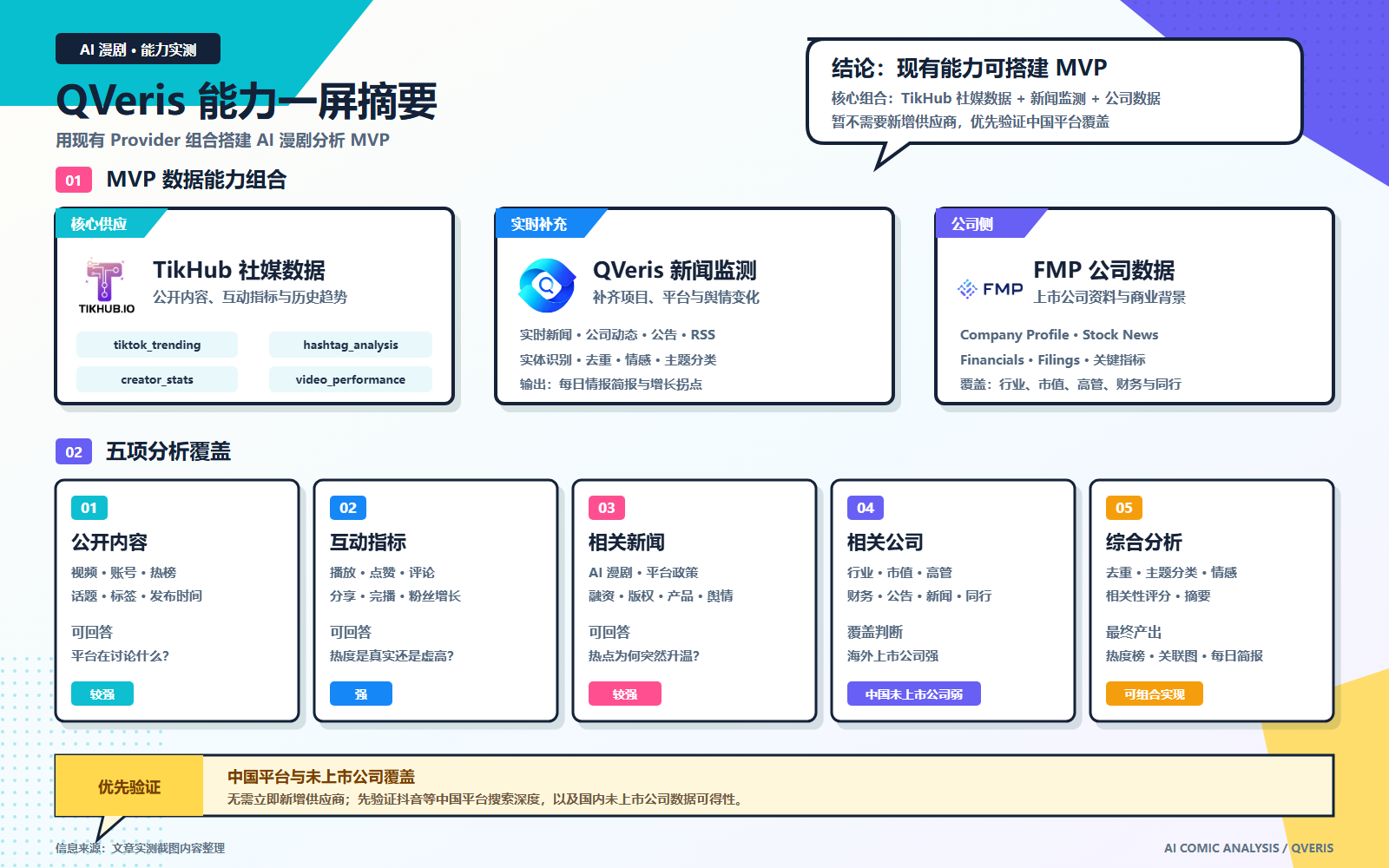Click the text Company Profile • Stock News

click(x=1059, y=334)
